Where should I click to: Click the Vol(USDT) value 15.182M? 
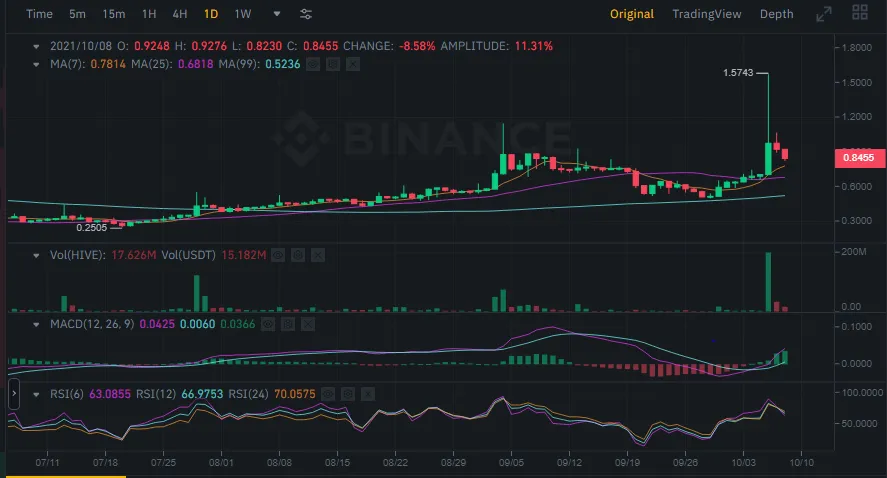[244, 256]
